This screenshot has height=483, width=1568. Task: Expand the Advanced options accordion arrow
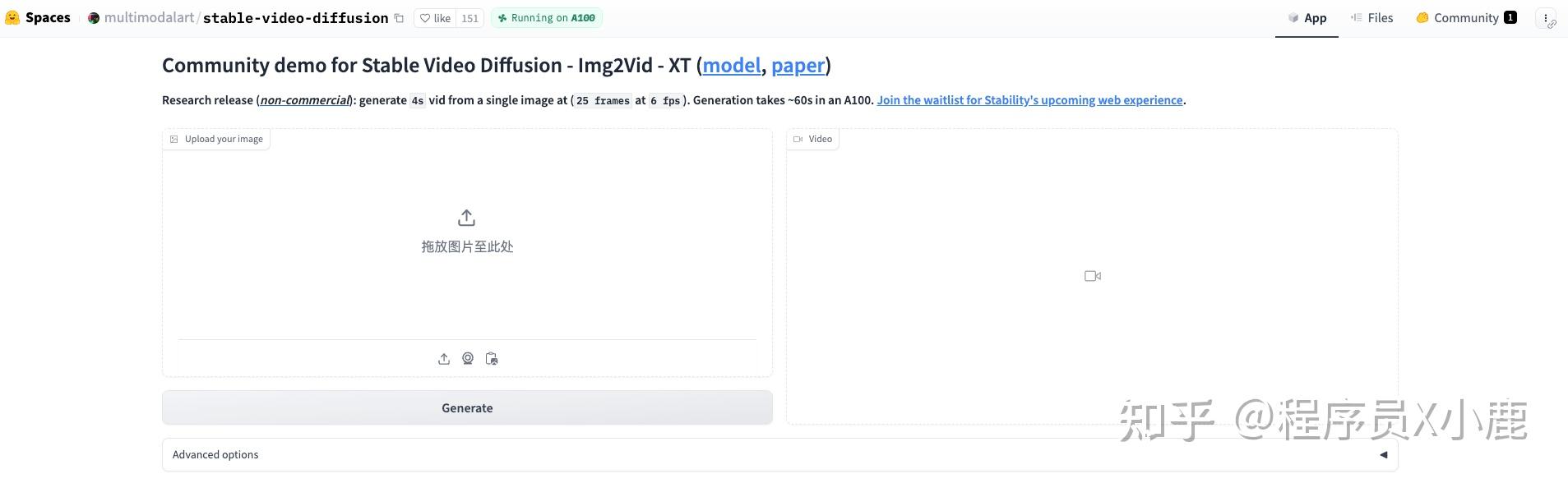(x=1383, y=455)
